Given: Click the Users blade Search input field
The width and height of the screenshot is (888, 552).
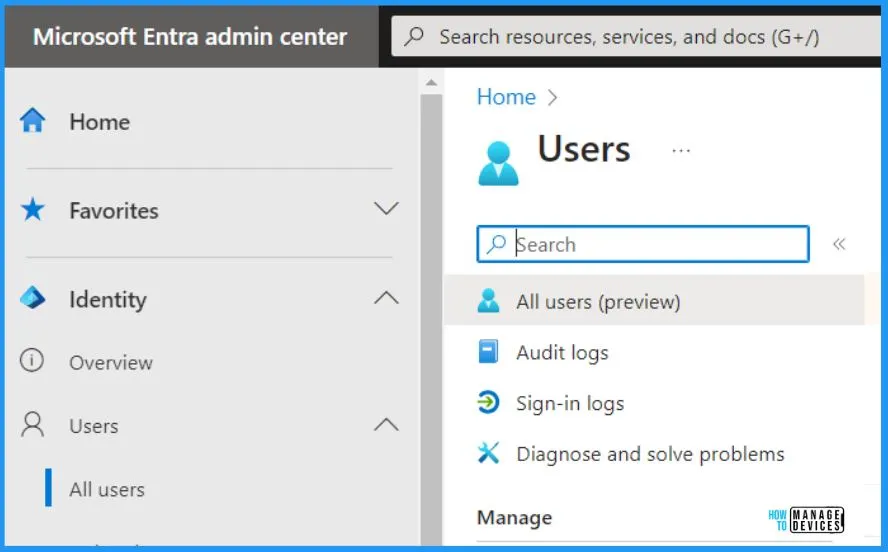Looking at the screenshot, I should 643,244.
